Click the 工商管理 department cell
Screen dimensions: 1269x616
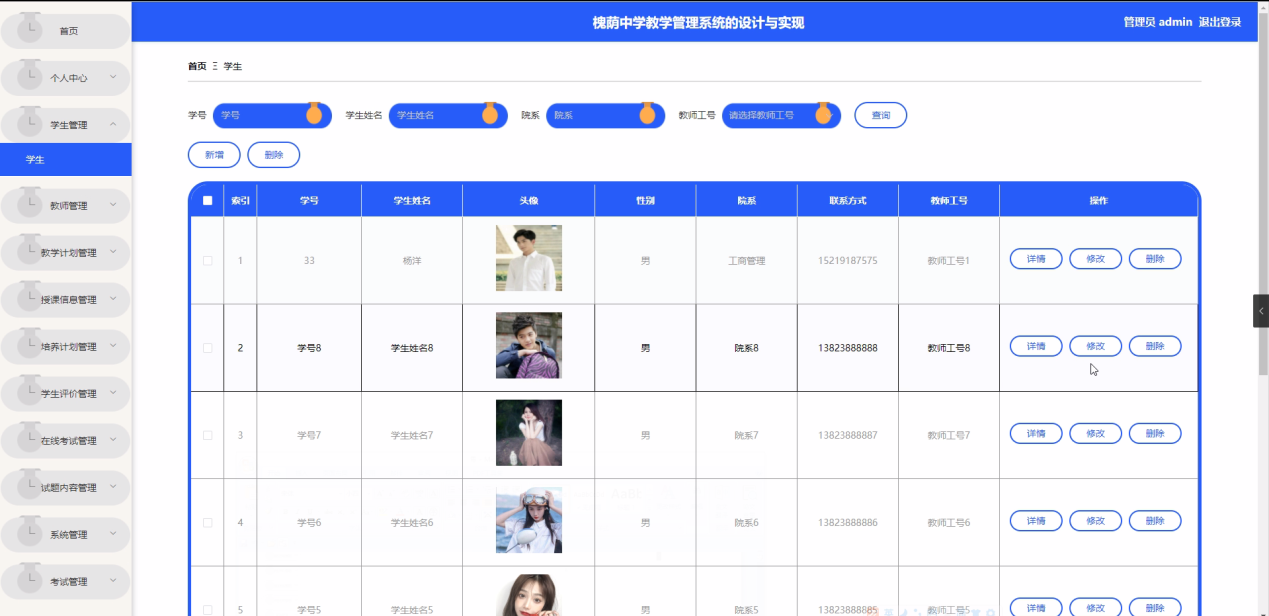746,261
